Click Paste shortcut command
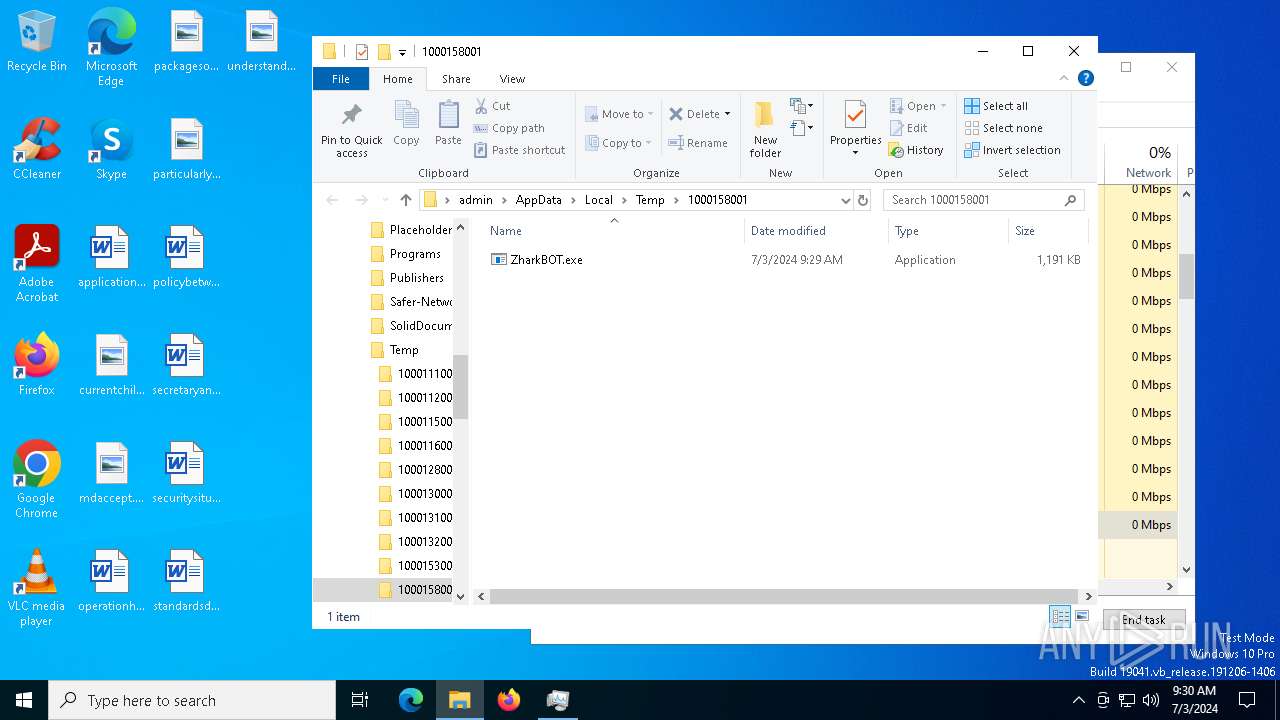Screen dimensions: 1280x720 coord(520,150)
